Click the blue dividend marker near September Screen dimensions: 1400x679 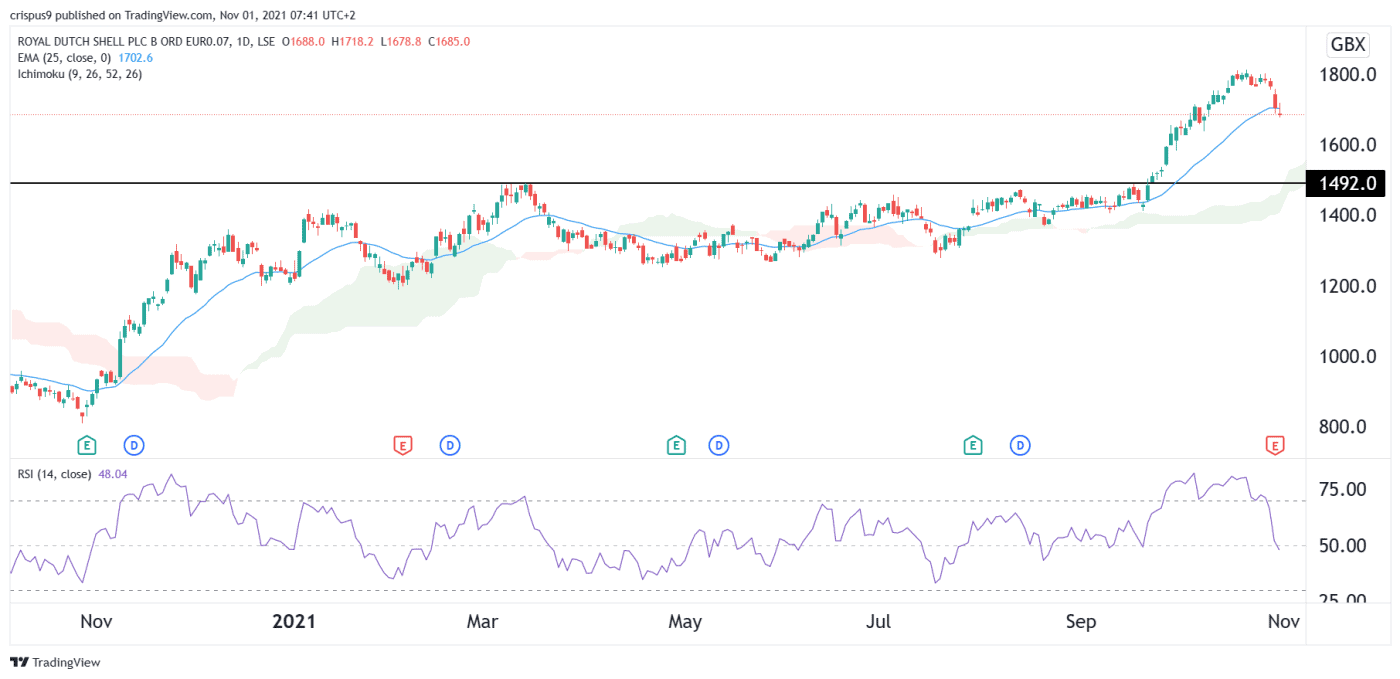point(1020,445)
